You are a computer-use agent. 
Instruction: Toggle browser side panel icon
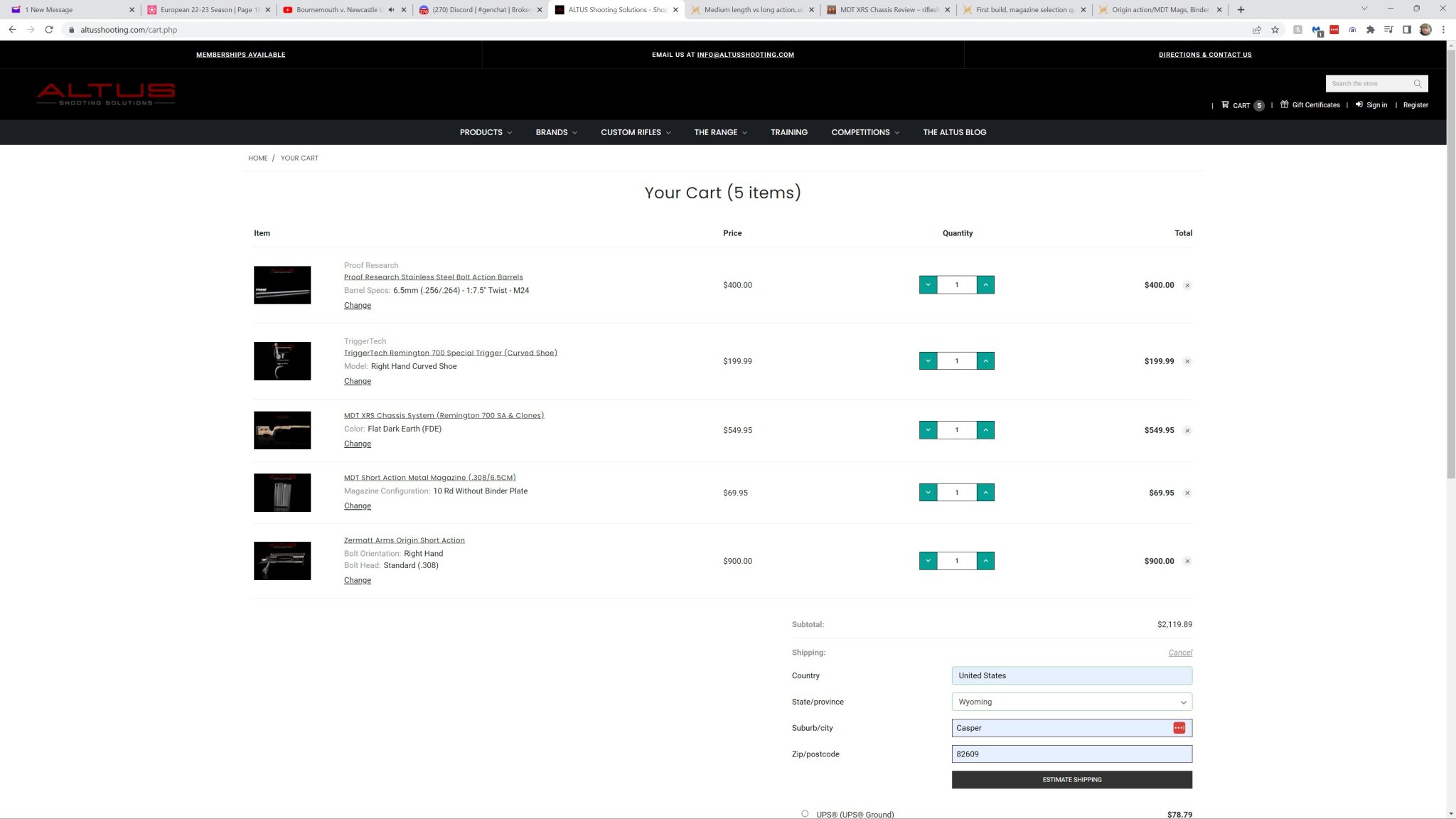point(1407,30)
